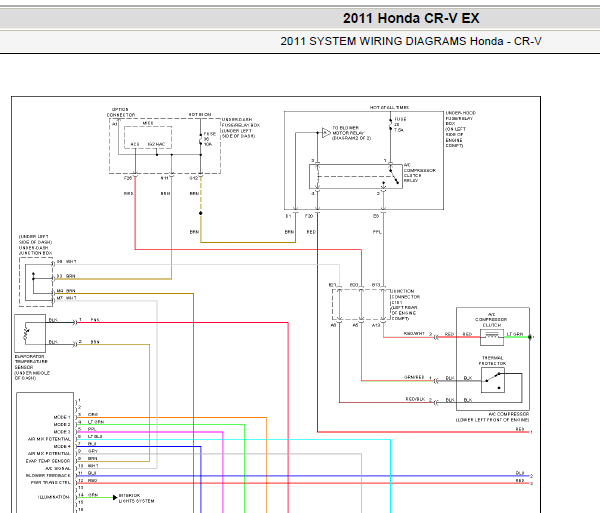This screenshot has width=600, height=513.
Task: Click the GRN/RED wire label near thermal protector
Action: pos(414,377)
